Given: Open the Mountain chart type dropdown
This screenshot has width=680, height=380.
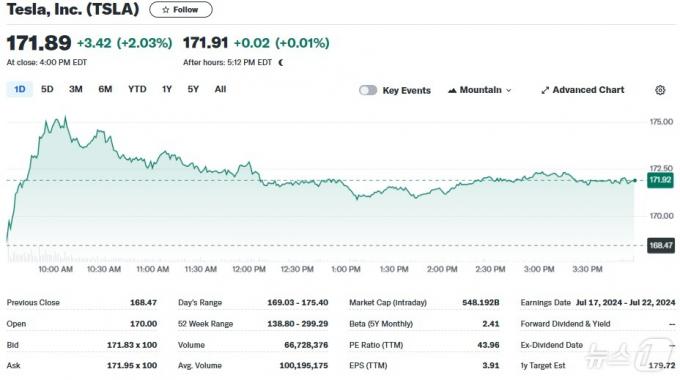Looking at the screenshot, I should tap(480, 90).
